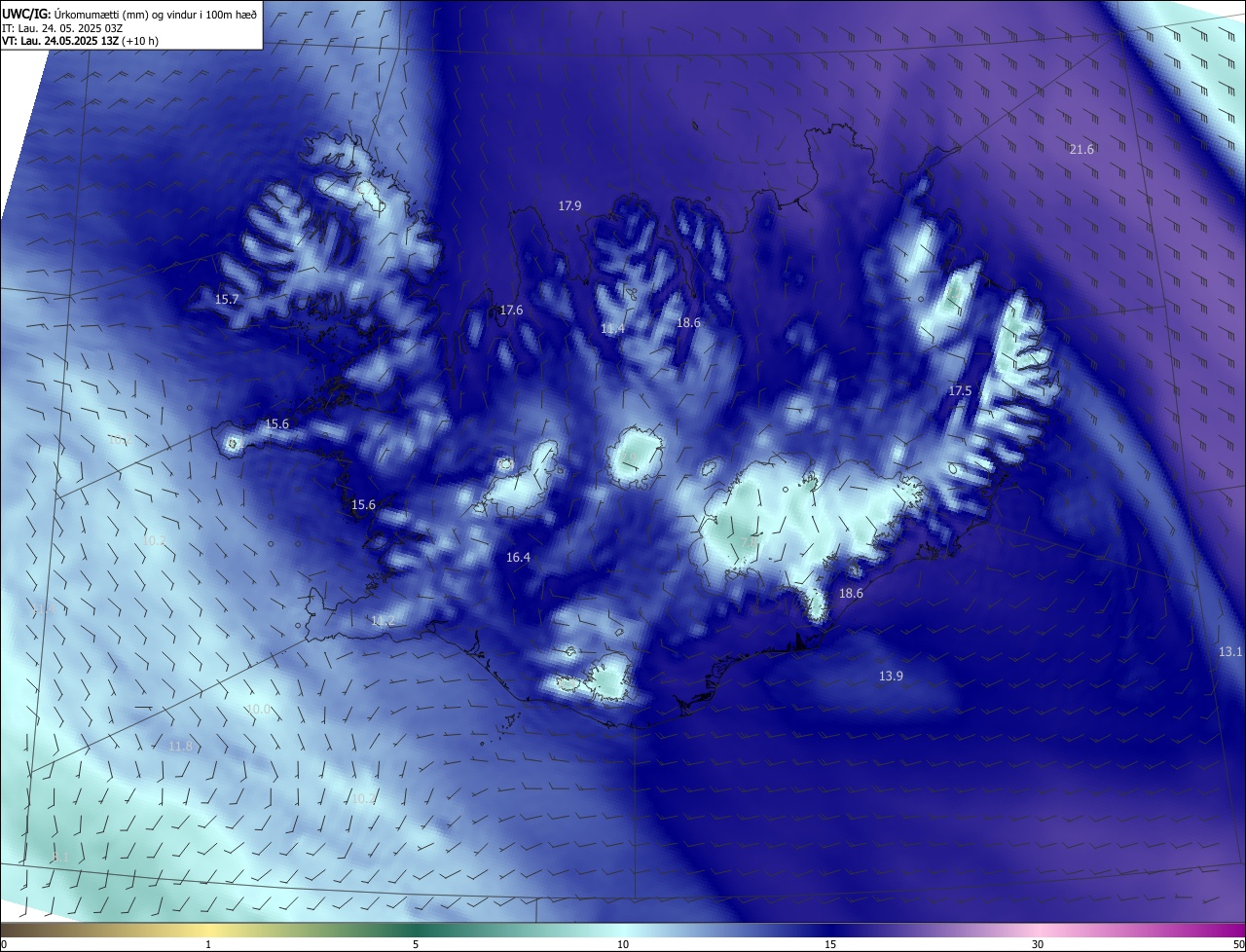Screen dimensions: 1246x952
Task: Click the 13.9 value label
Action: pyautogui.click(x=891, y=676)
